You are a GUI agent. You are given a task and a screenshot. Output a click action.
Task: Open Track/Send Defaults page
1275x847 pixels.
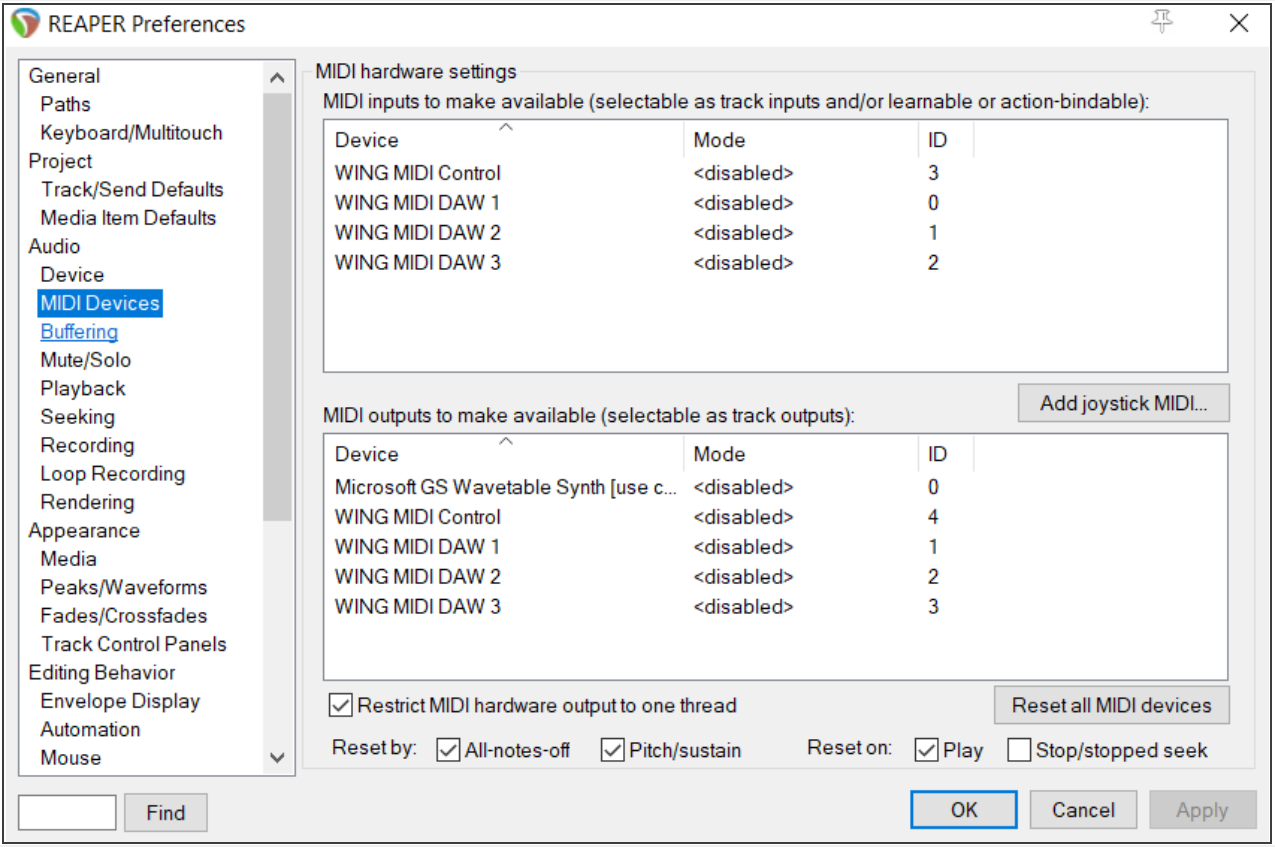132,190
